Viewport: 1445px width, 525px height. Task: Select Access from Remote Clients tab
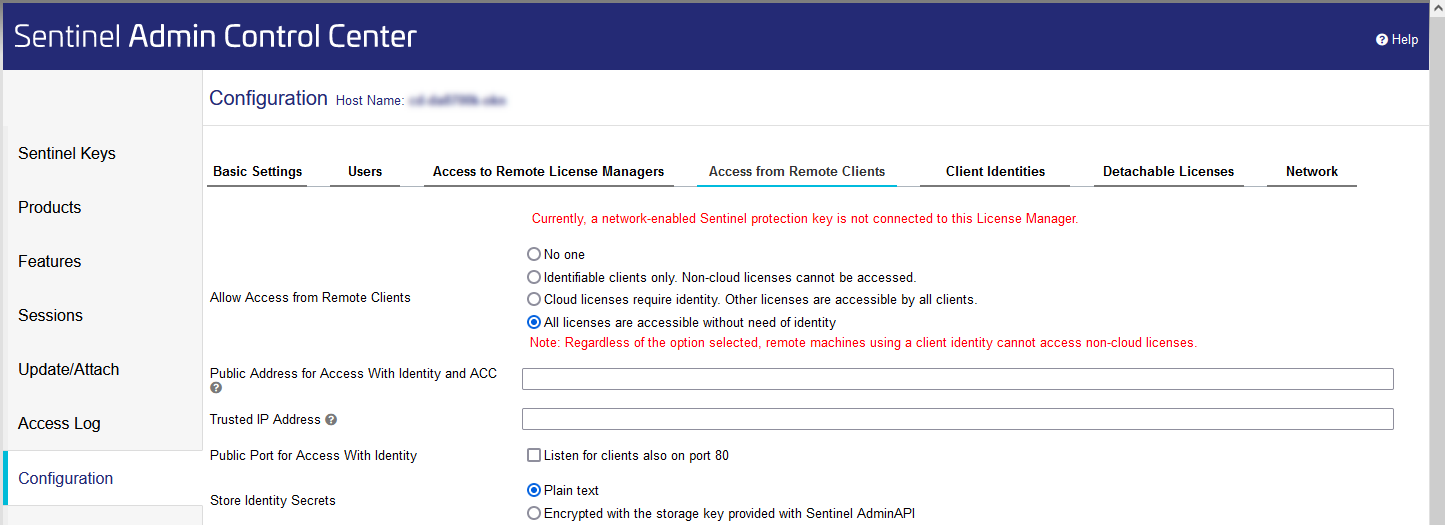pos(797,171)
